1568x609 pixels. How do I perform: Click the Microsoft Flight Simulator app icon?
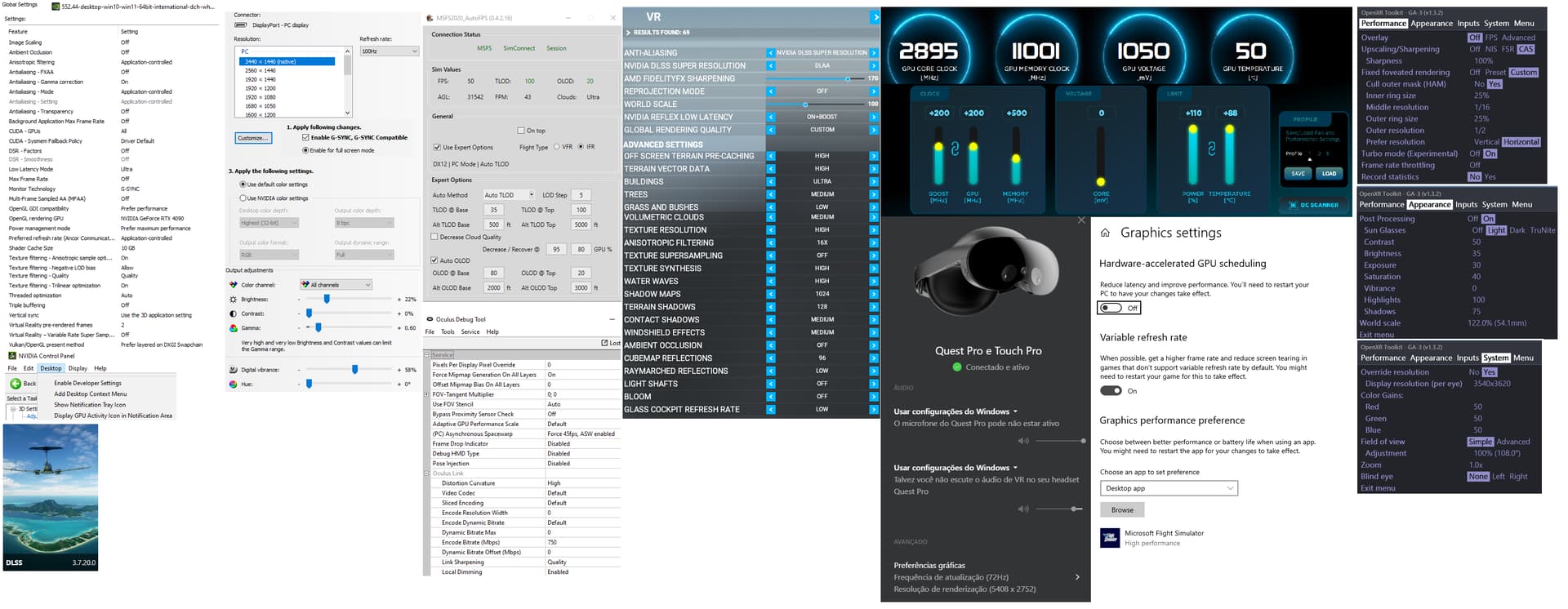tap(1110, 537)
